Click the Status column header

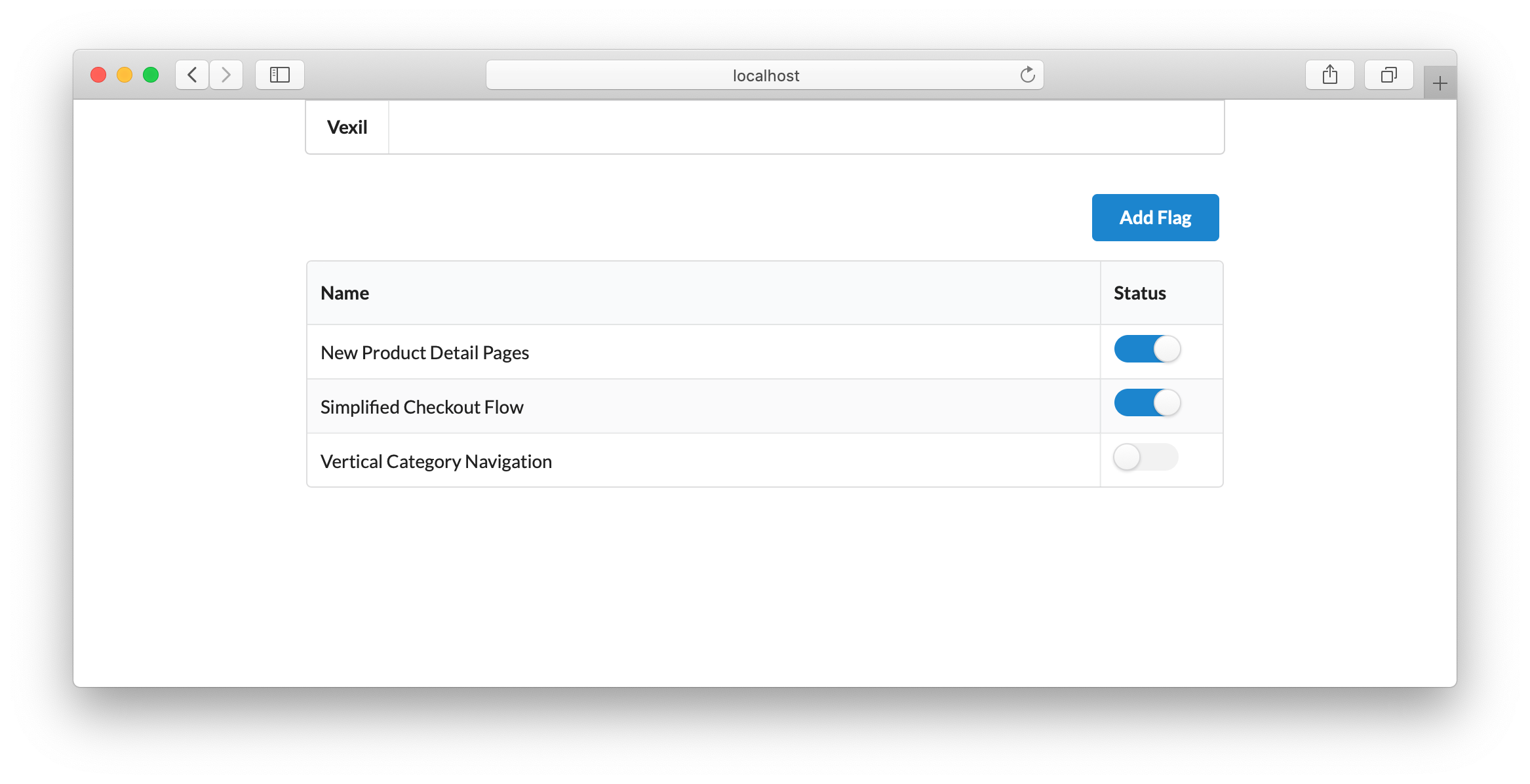coord(1139,292)
